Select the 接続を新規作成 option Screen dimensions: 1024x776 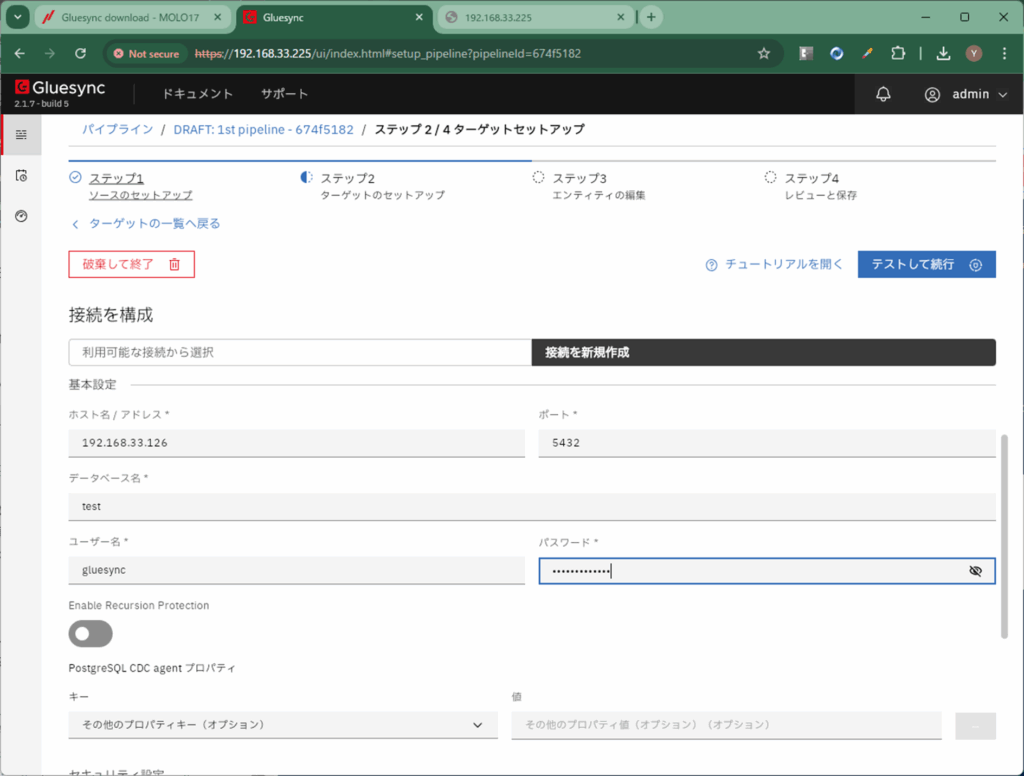click(762, 353)
